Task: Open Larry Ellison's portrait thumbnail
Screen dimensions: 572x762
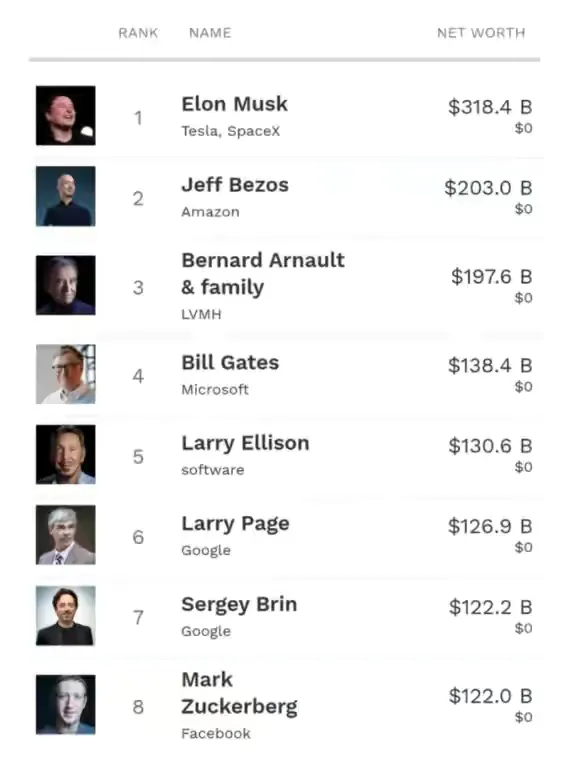Action: [x=66, y=454]
